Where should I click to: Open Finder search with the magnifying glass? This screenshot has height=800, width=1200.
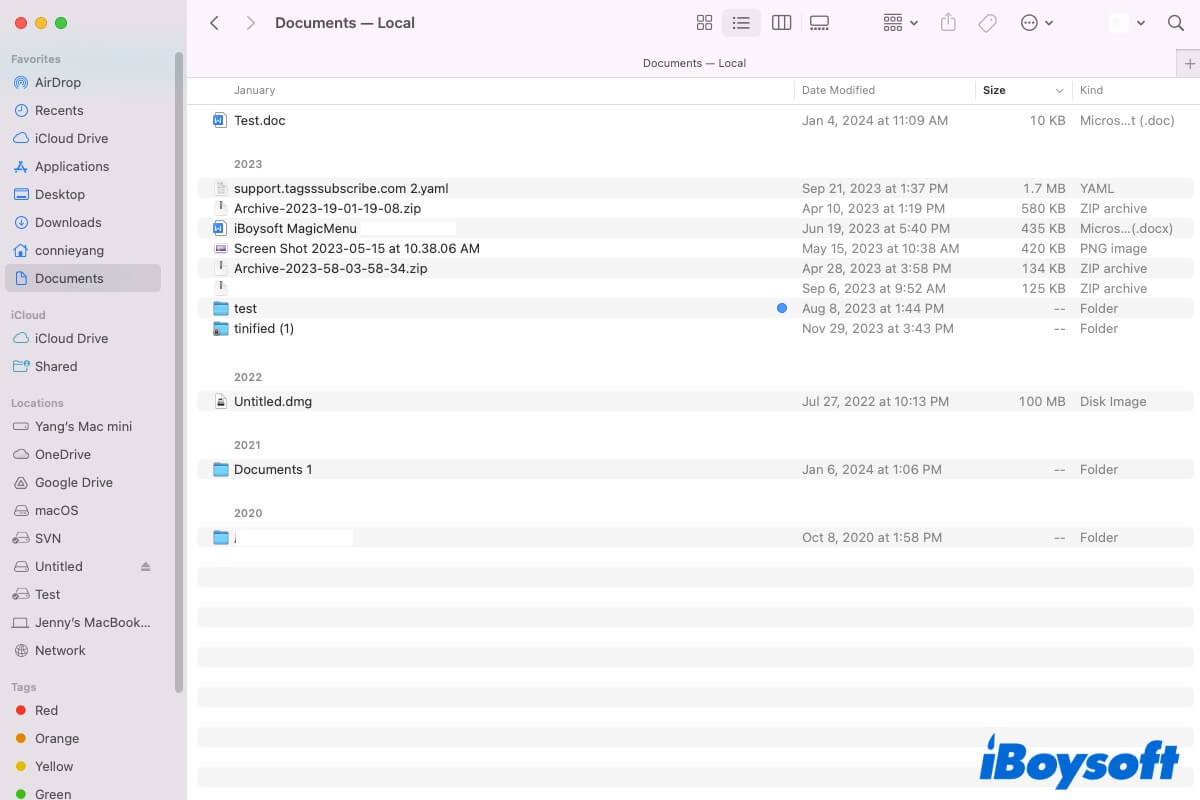(1176, 22)
